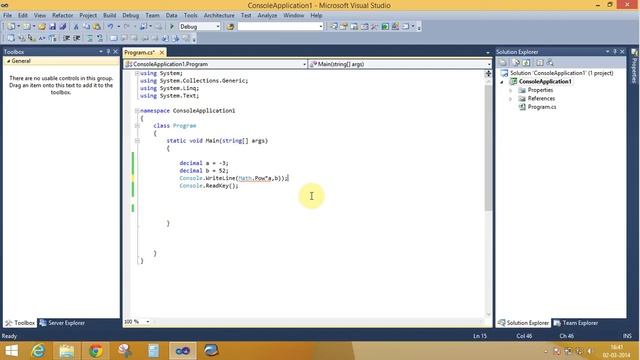The width and height of the screenshot is (640, 360).
Task: Open the Architecture menu
Action: click(x=219, y=16)
